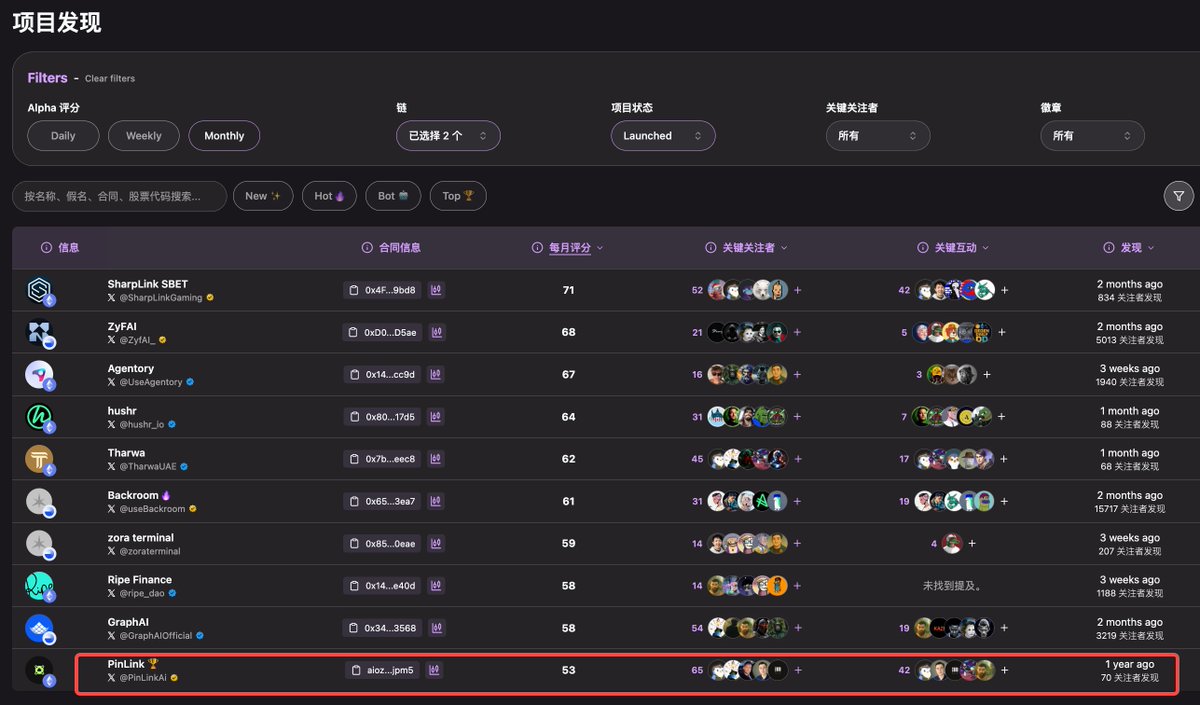Viewport: 1200px width, 705px height.
Task: Open chart icon for Agentory row
Action: point(437,374)
